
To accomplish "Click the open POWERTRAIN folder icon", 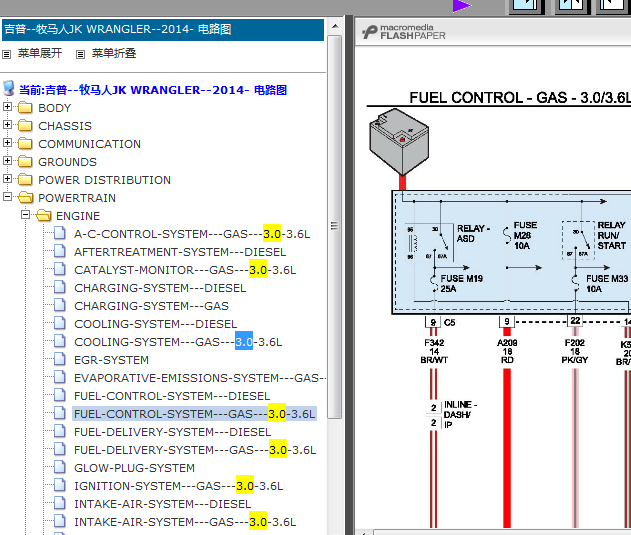I will pyautogui.click(x=26, y=197).
